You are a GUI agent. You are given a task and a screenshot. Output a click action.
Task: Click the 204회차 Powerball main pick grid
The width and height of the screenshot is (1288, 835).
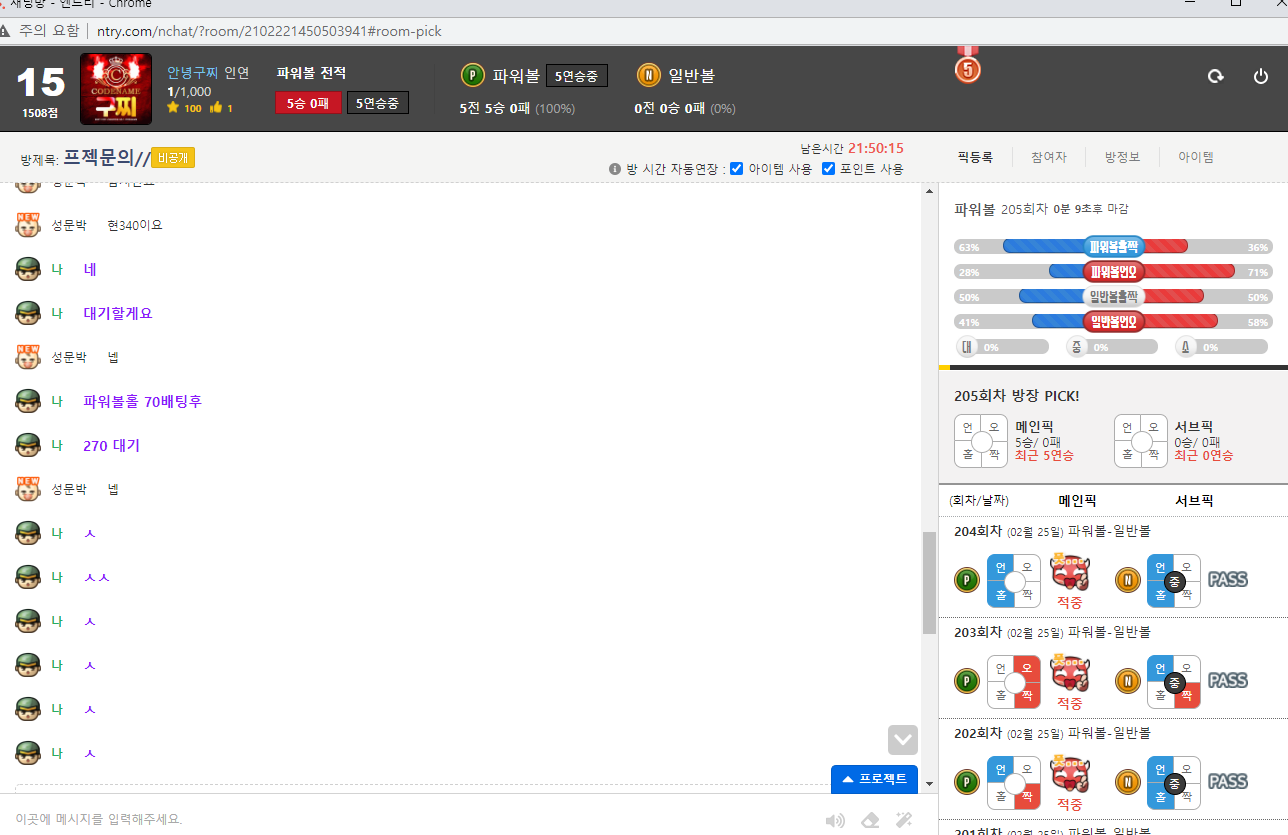(1014, 581)
